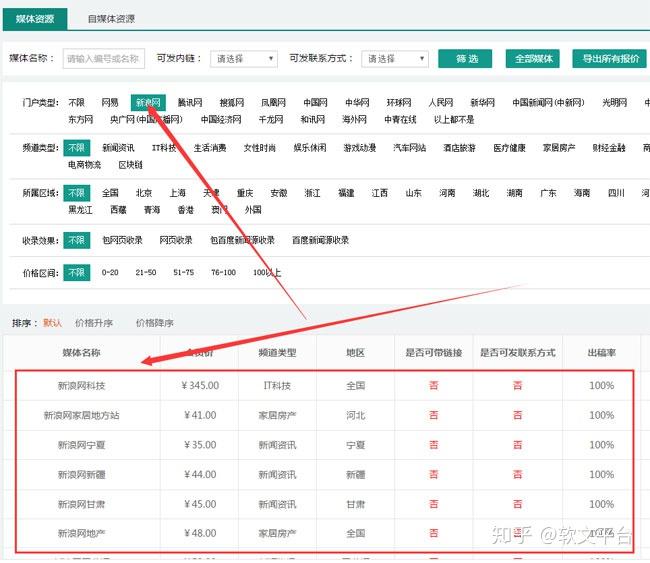Filter region by 全国

click(110, 193)
